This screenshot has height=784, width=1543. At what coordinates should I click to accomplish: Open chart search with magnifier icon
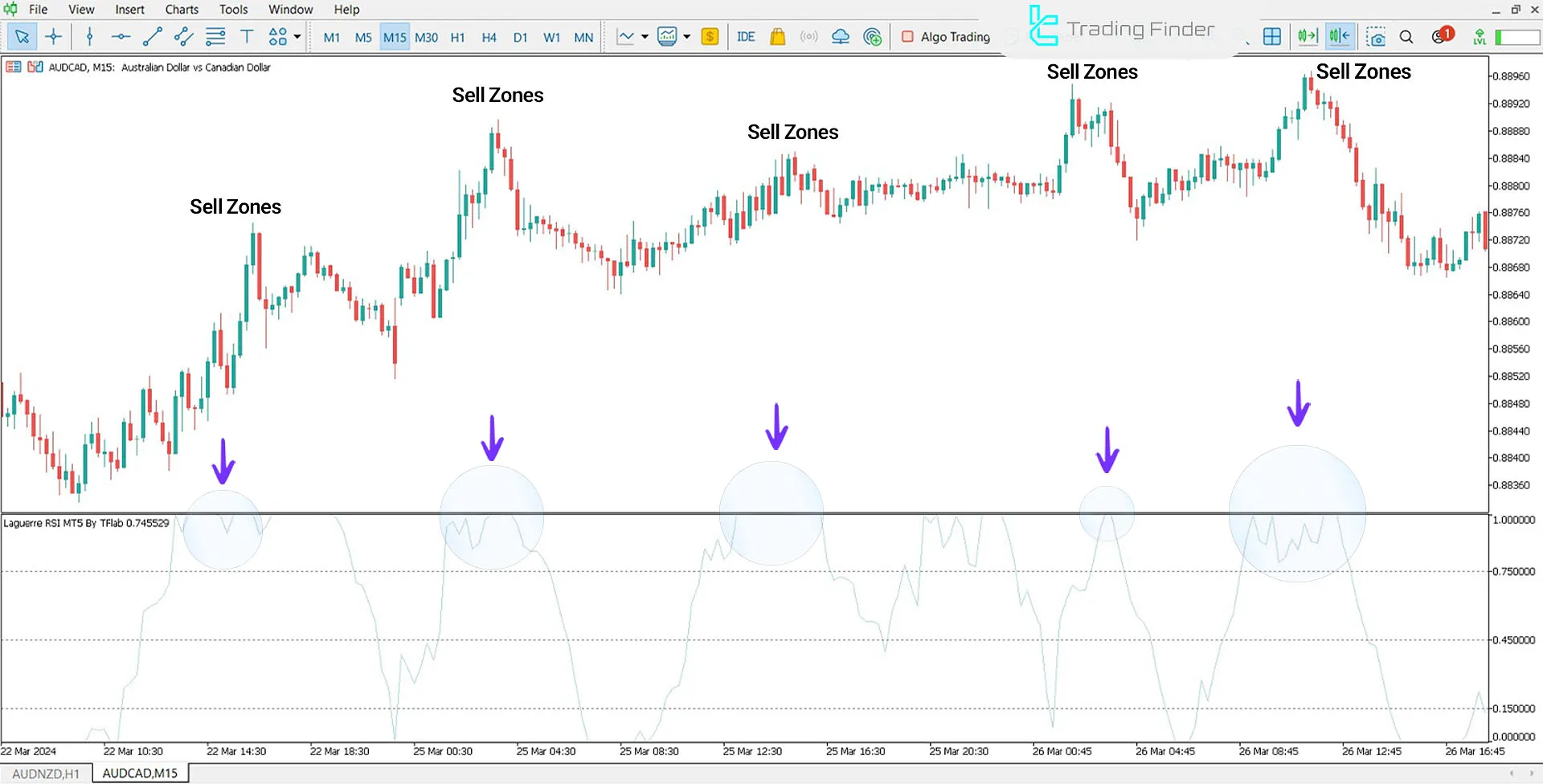coord(1406,36)
